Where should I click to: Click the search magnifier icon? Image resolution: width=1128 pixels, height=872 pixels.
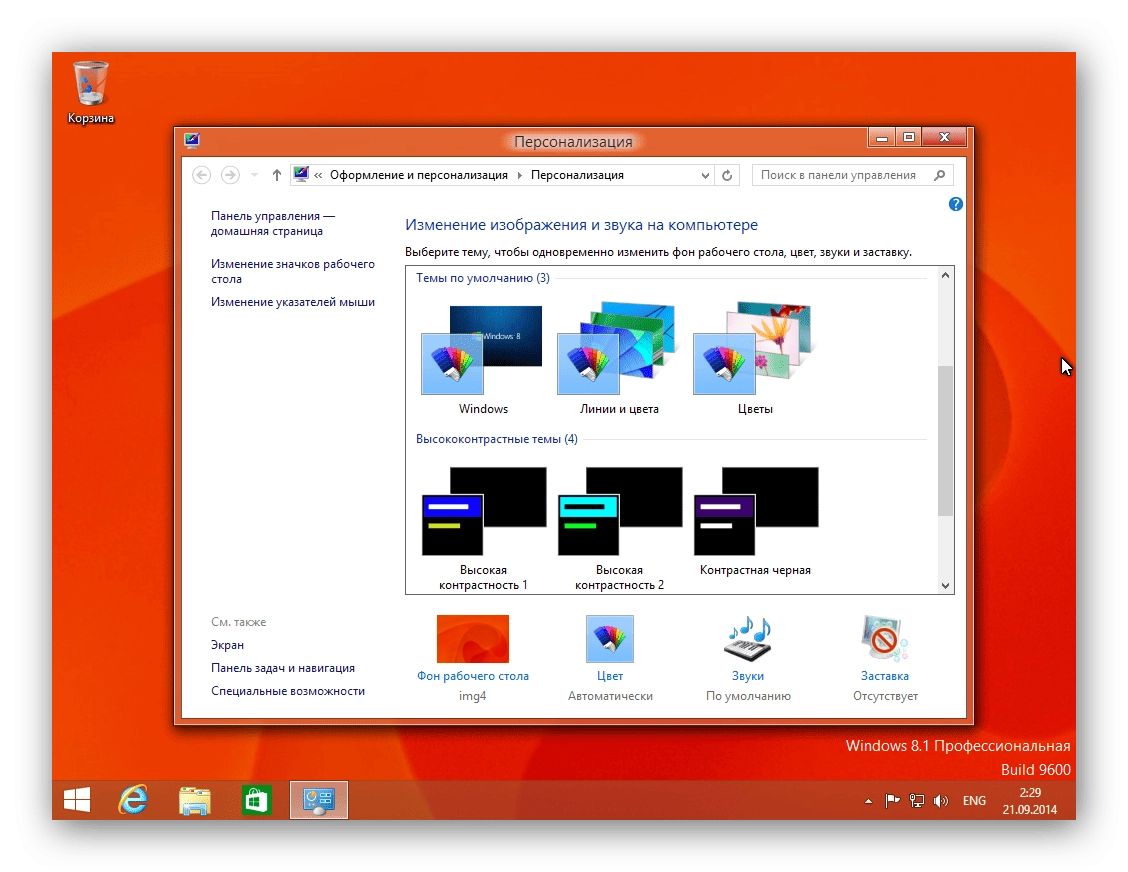point(940,175)
